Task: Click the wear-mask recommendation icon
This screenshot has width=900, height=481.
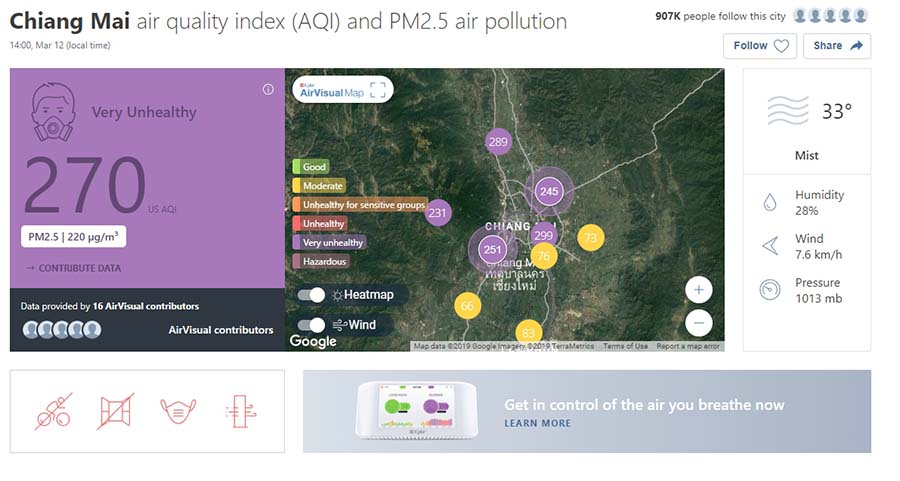Action: pos(178,412)
